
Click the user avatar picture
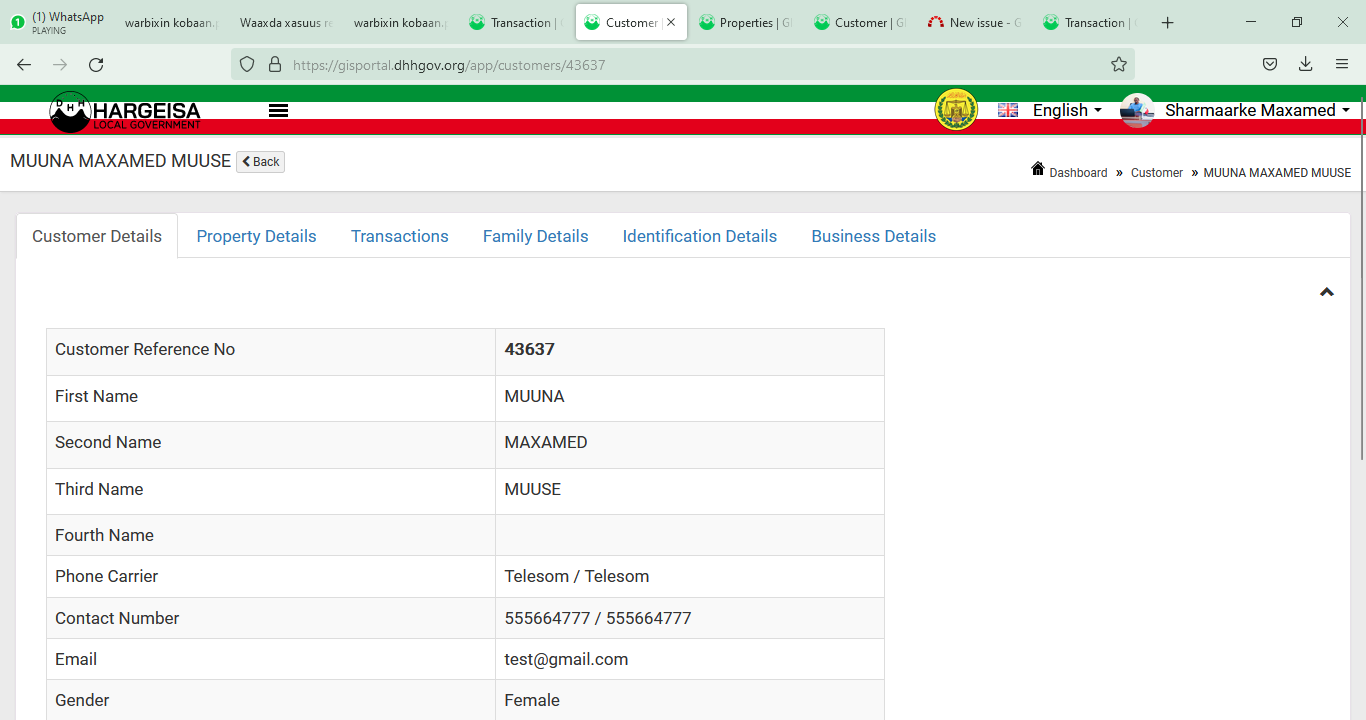click(1137, 110)
